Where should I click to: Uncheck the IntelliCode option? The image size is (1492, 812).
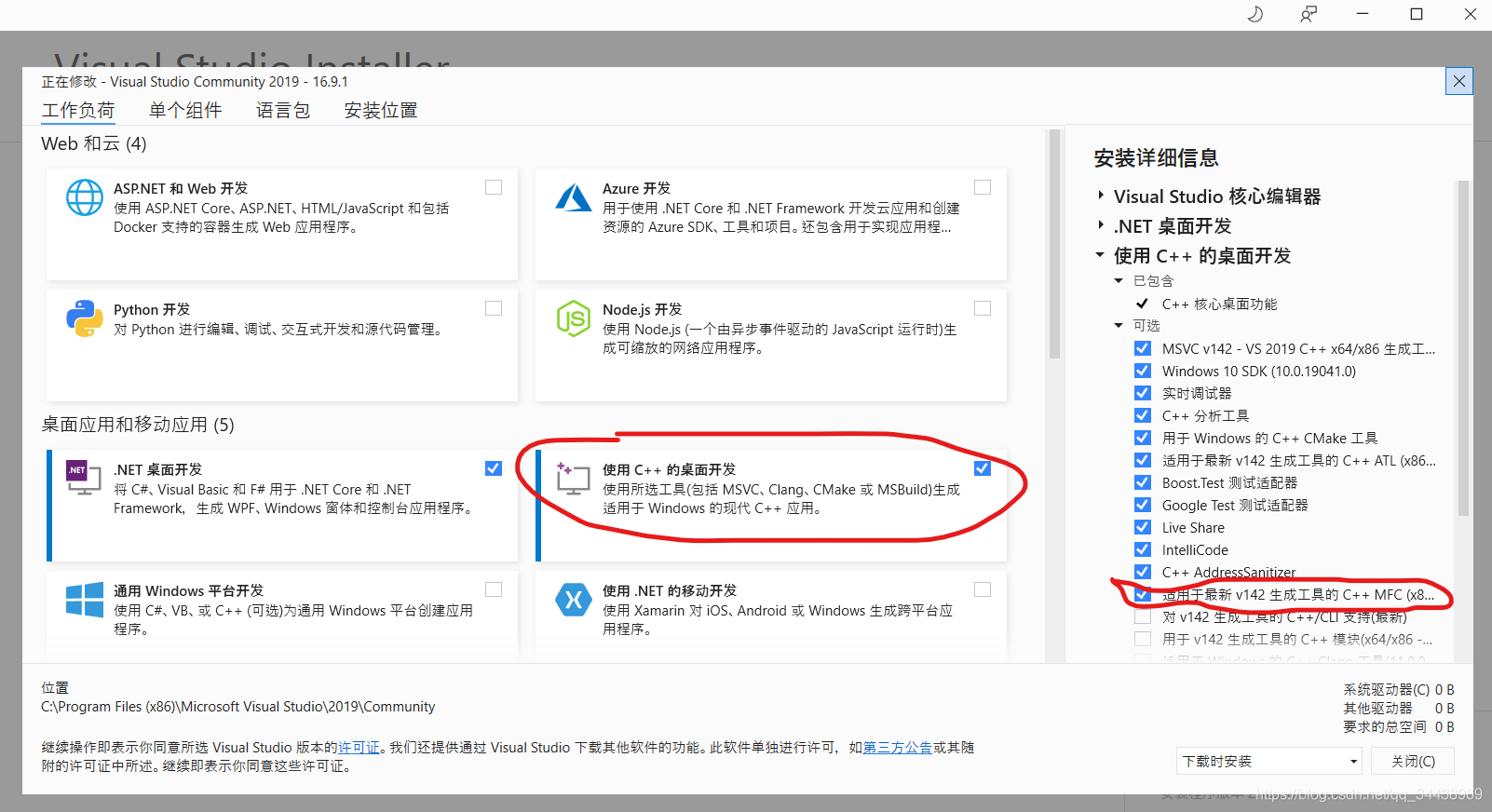click(x=1143, y=549)
